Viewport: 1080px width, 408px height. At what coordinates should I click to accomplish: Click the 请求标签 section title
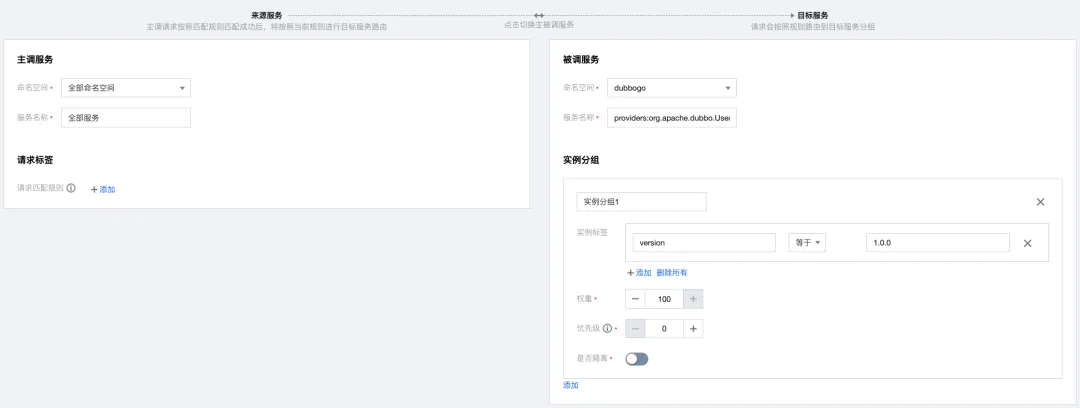[35, 160]
